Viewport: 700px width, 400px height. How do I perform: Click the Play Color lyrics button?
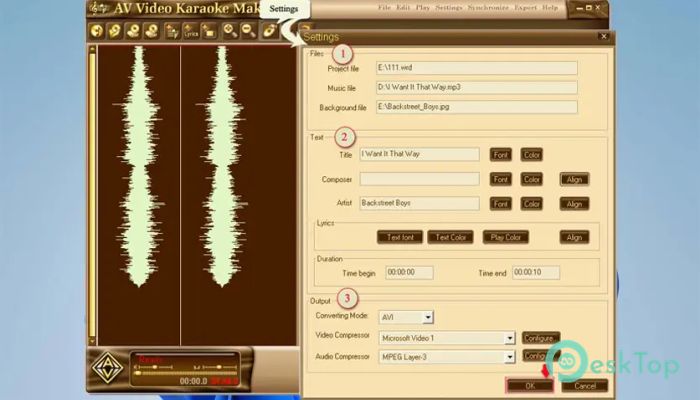[505, 237]
